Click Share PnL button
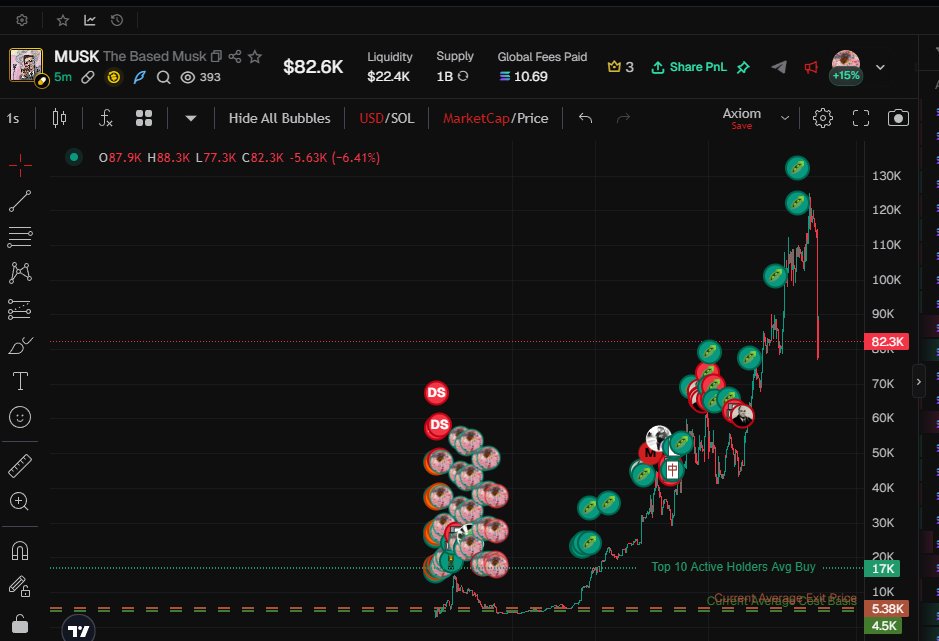939x641 pixels. (x=689, y=67)
